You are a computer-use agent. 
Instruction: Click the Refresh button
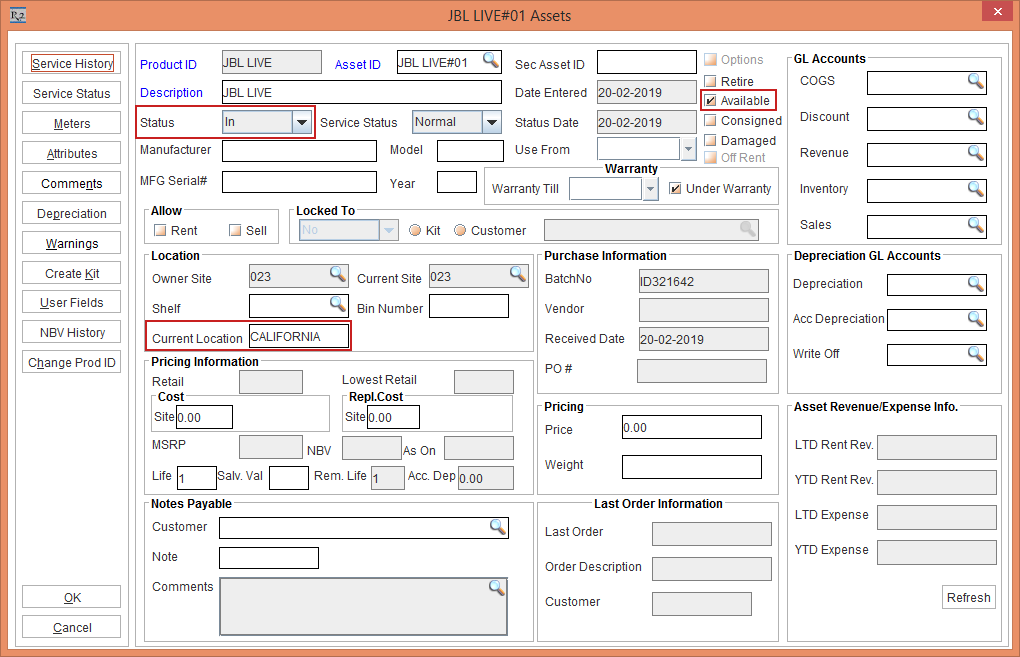[x=969, y=597]
